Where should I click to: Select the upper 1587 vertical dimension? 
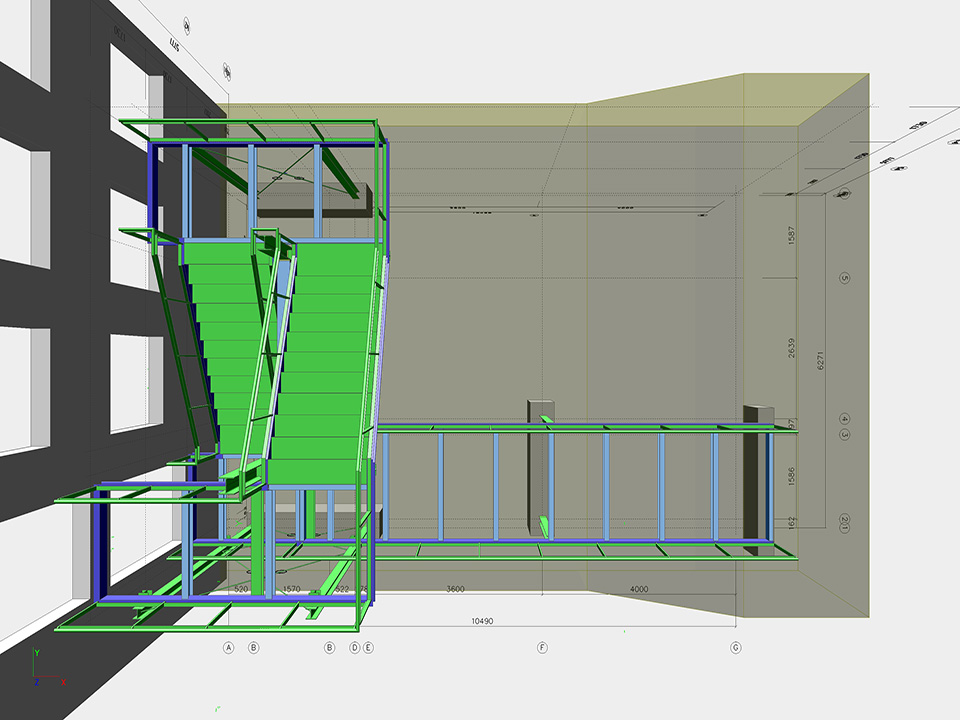click(x=792, y=236)
